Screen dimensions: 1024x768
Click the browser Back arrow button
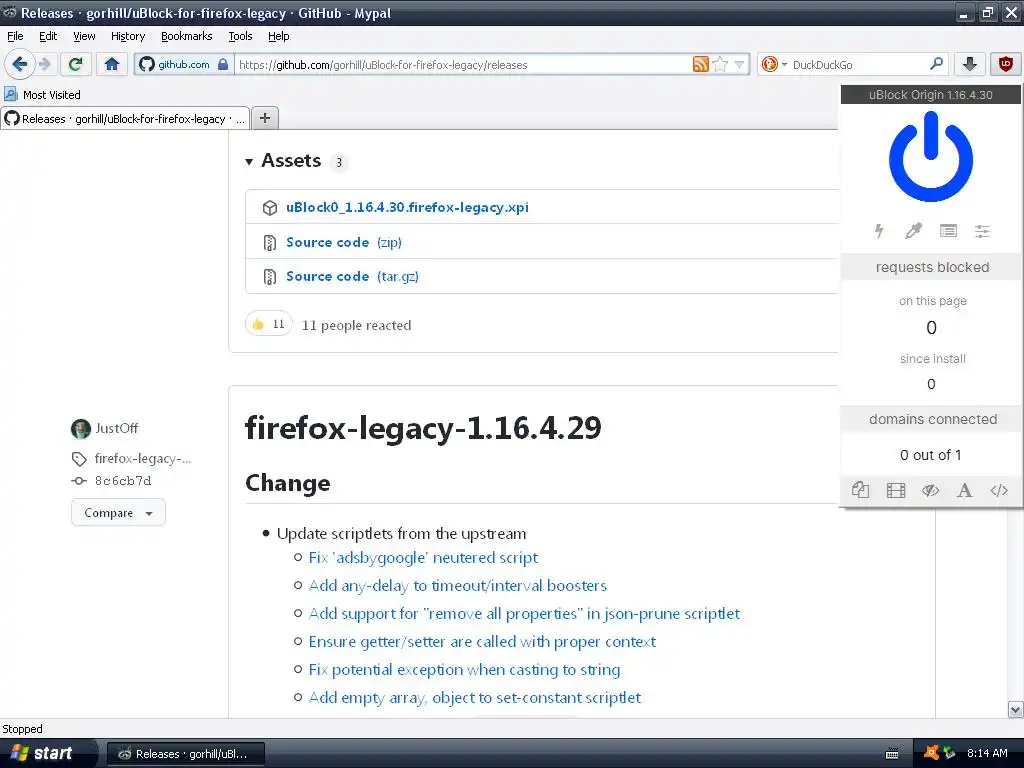(19, 64)
